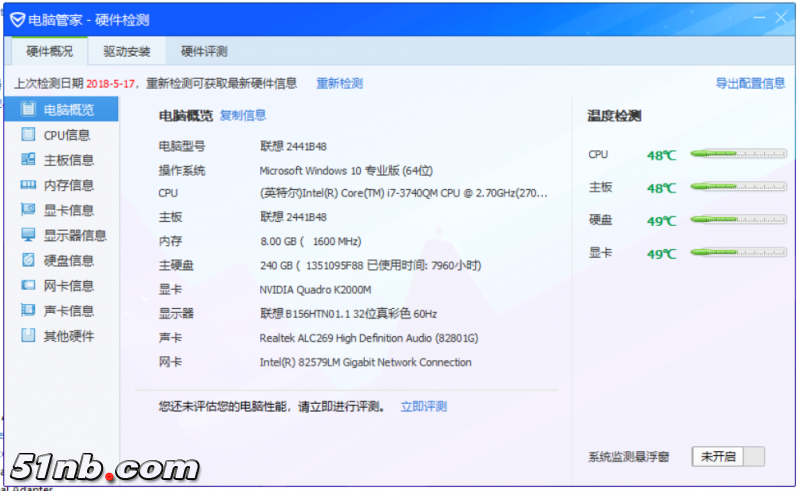Click the 温度检测 heading

tap(614, 116)
